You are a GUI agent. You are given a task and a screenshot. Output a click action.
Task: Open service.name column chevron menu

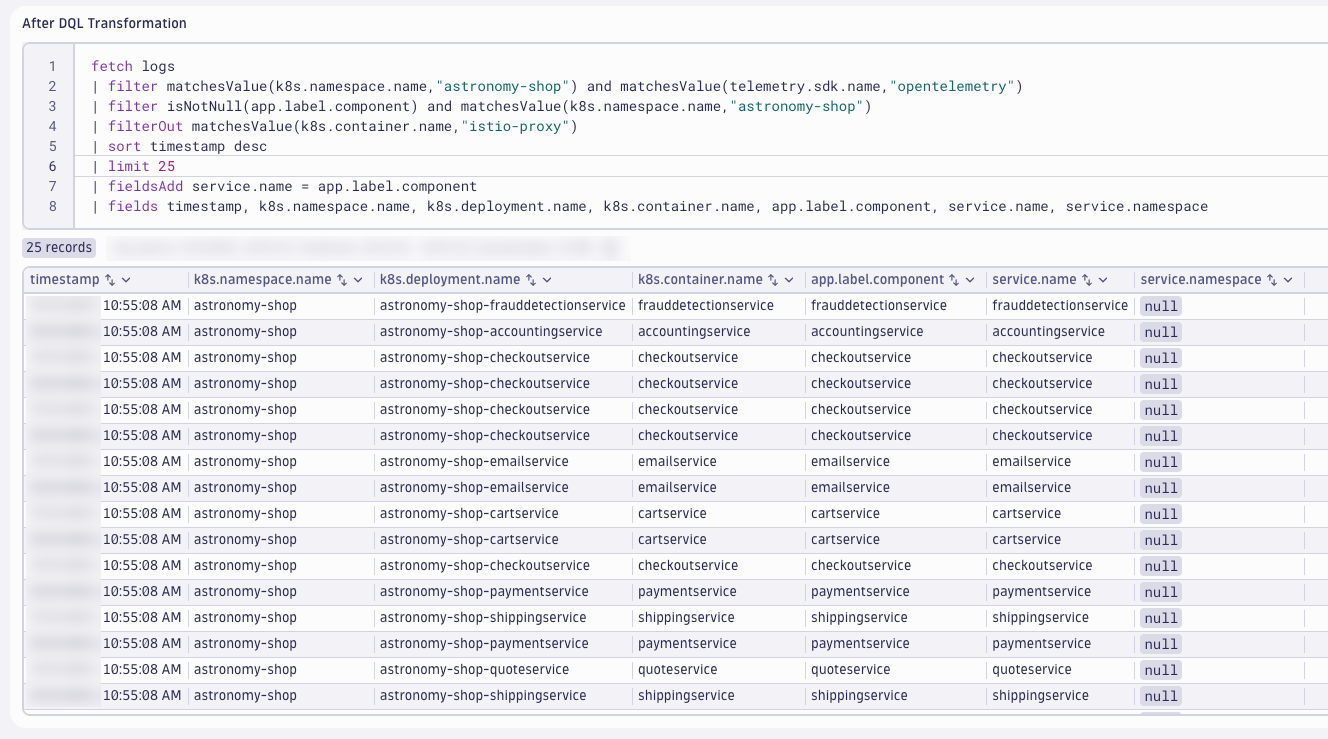(x=1103, y=280)
